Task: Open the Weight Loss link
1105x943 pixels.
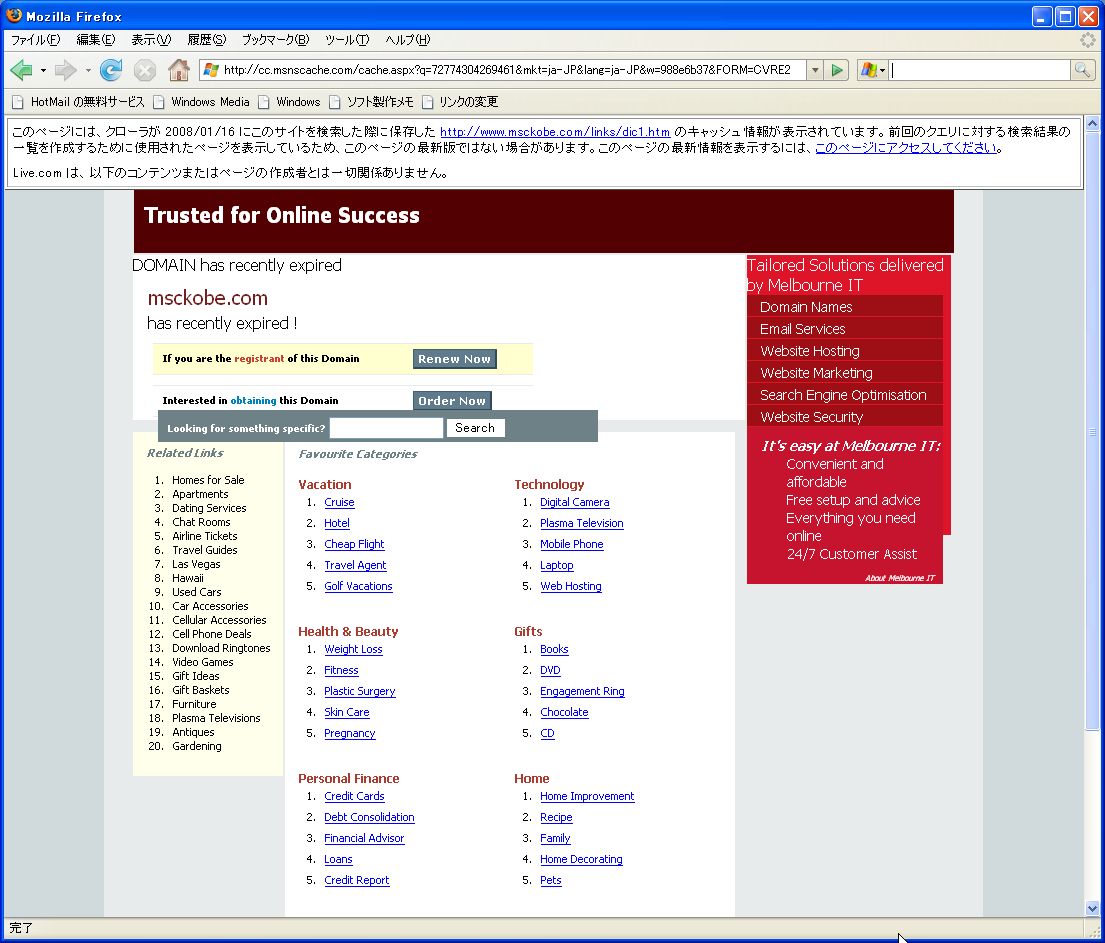Action: coord(353,649)
